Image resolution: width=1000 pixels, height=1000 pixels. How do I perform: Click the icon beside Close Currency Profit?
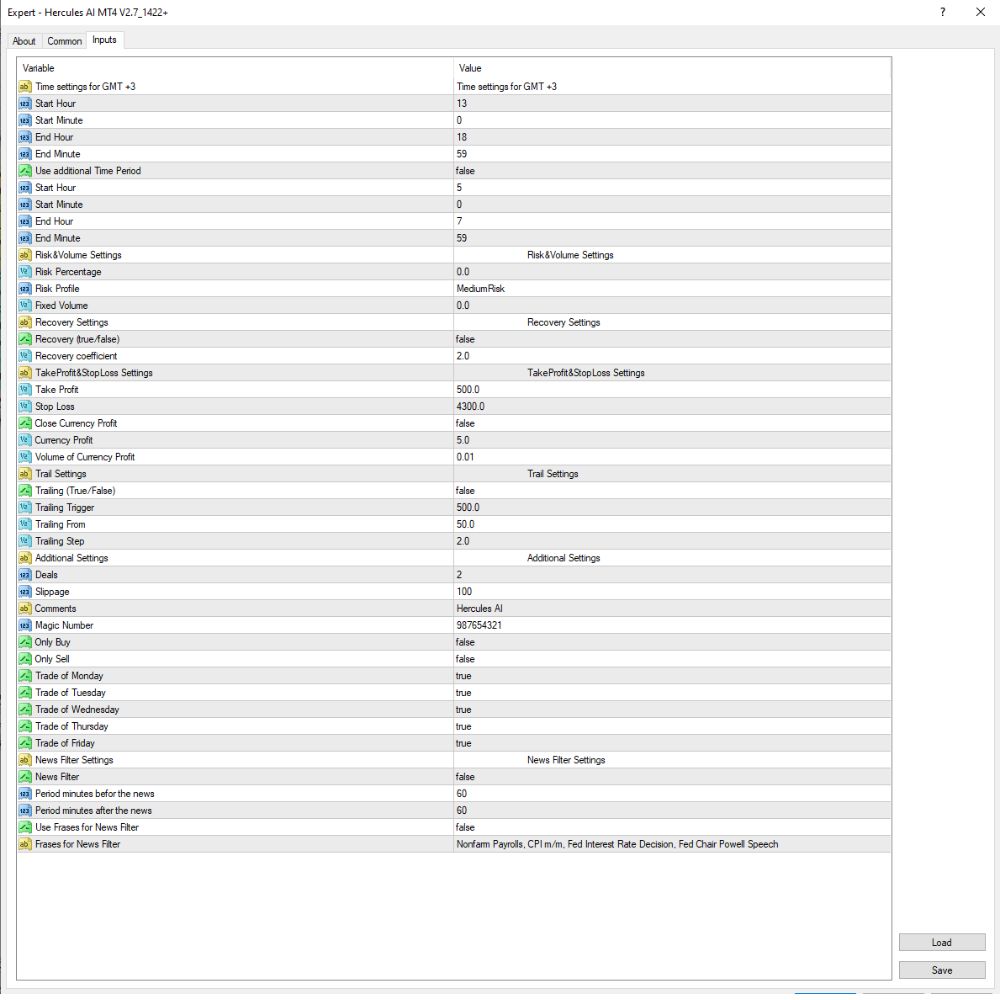click(25, 423)
